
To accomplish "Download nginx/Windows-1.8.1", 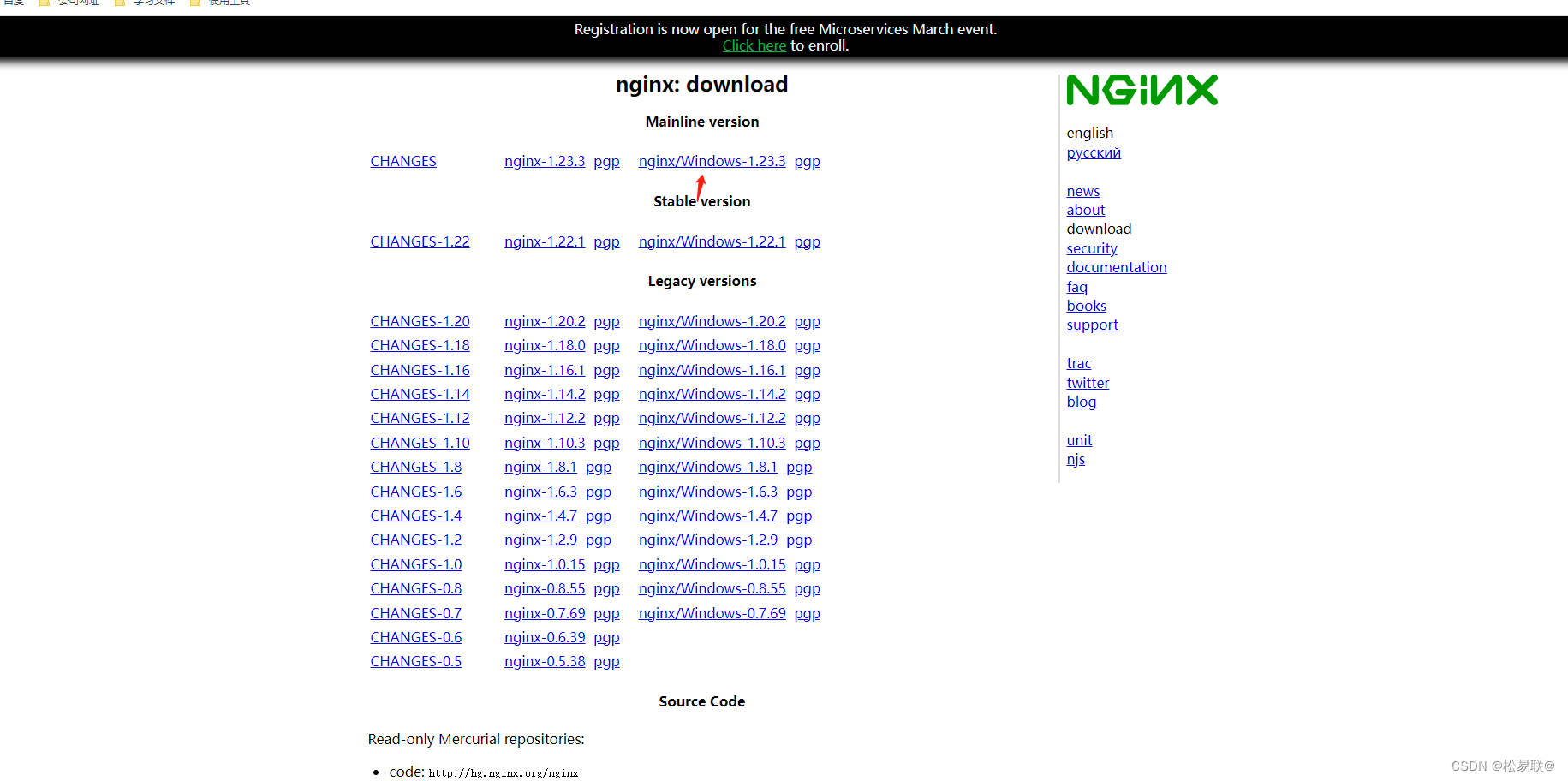I will coord(707,467).
